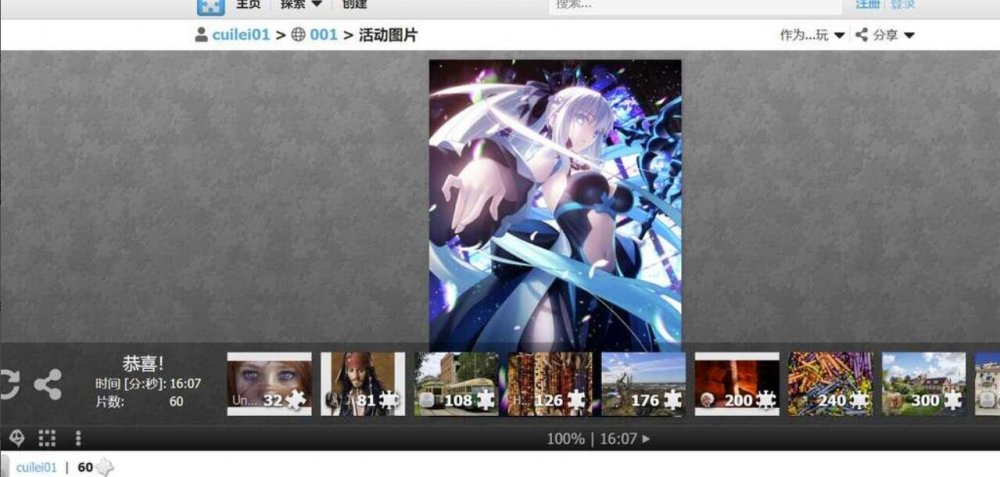The image size is (1000, 477).
Task: Open the 81-piece pirate puzzle thumbnail
Action: [x=363, y=384]
